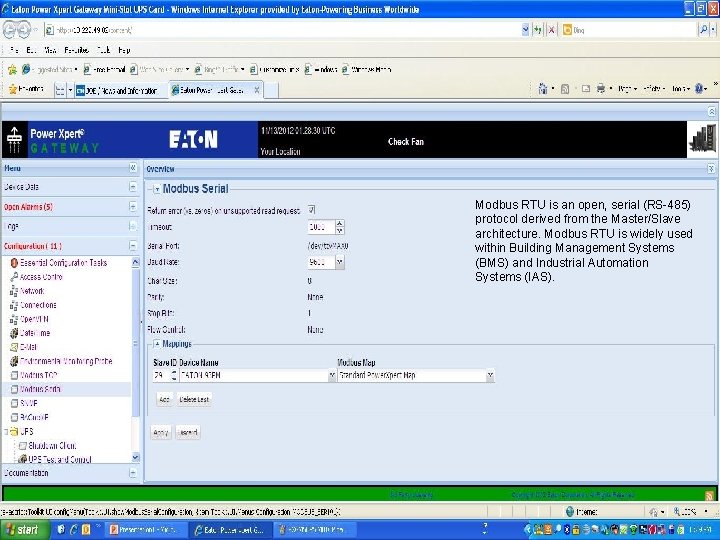The height and width of the screenshot is (540, 720).
Task: Click the Add to Favorites star icon
Action: [x=12, y=70]
